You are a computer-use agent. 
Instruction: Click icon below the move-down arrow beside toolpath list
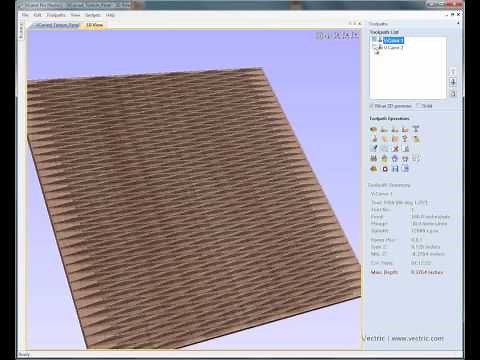(452, 94)
